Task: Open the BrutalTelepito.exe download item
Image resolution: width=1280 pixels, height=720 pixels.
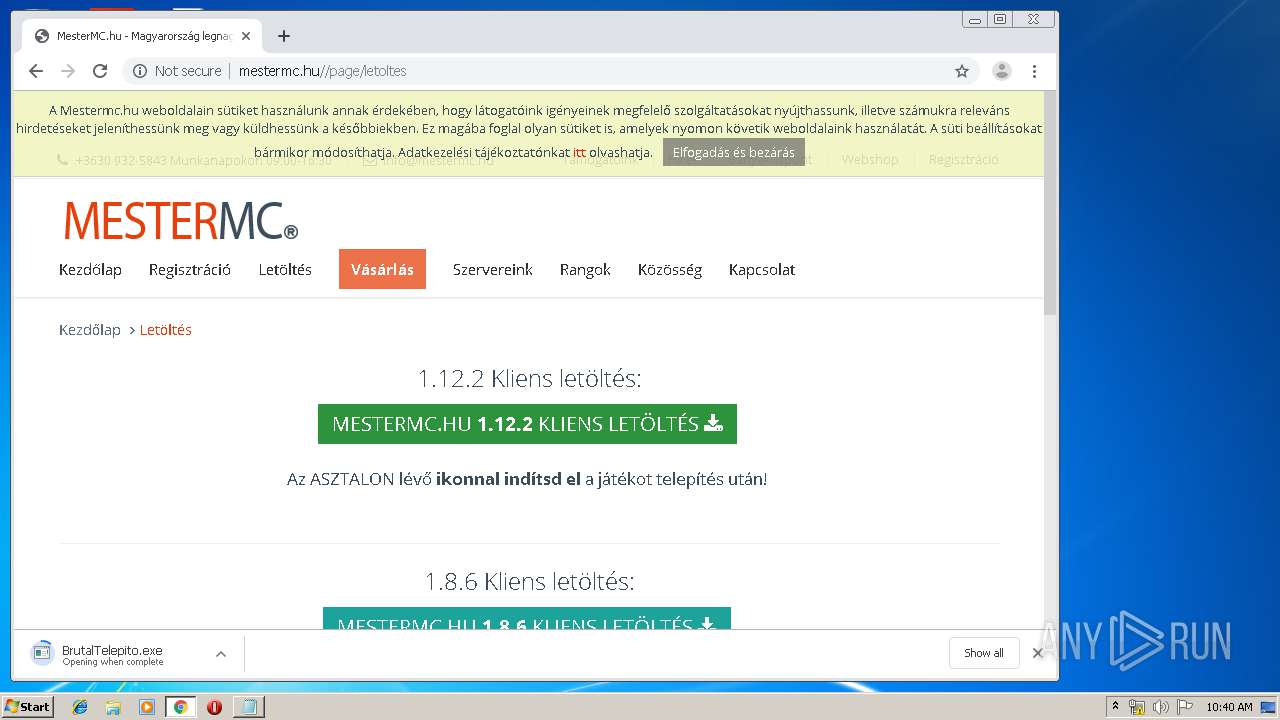Action: 112,654
